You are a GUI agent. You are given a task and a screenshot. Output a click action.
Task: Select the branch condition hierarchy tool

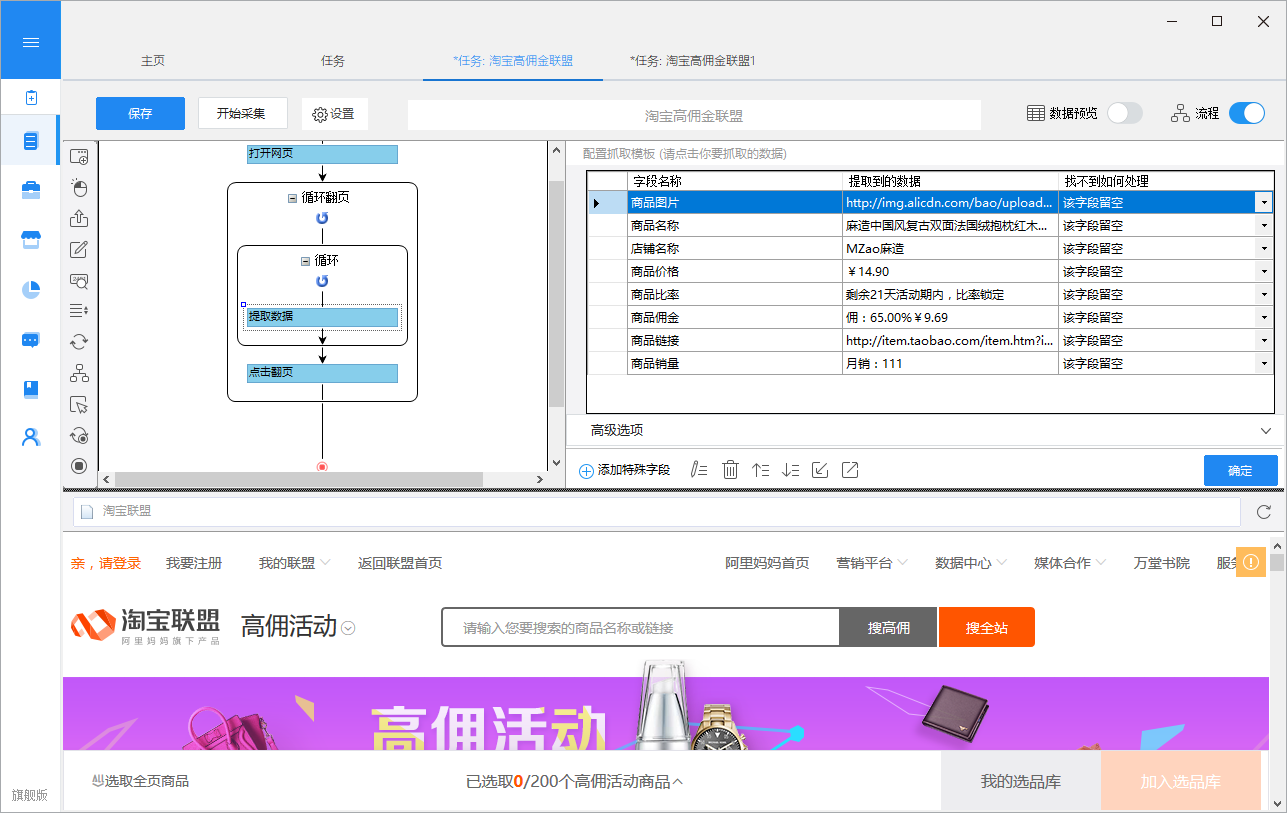click(79, 374)
